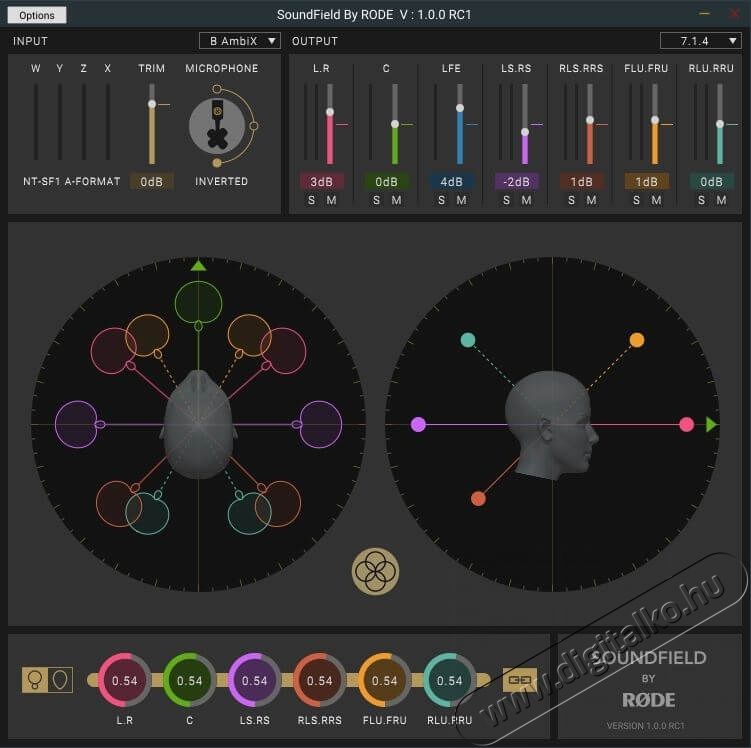Solo the C channel
Screen dimensions: 751x748
tap(376, 200)
